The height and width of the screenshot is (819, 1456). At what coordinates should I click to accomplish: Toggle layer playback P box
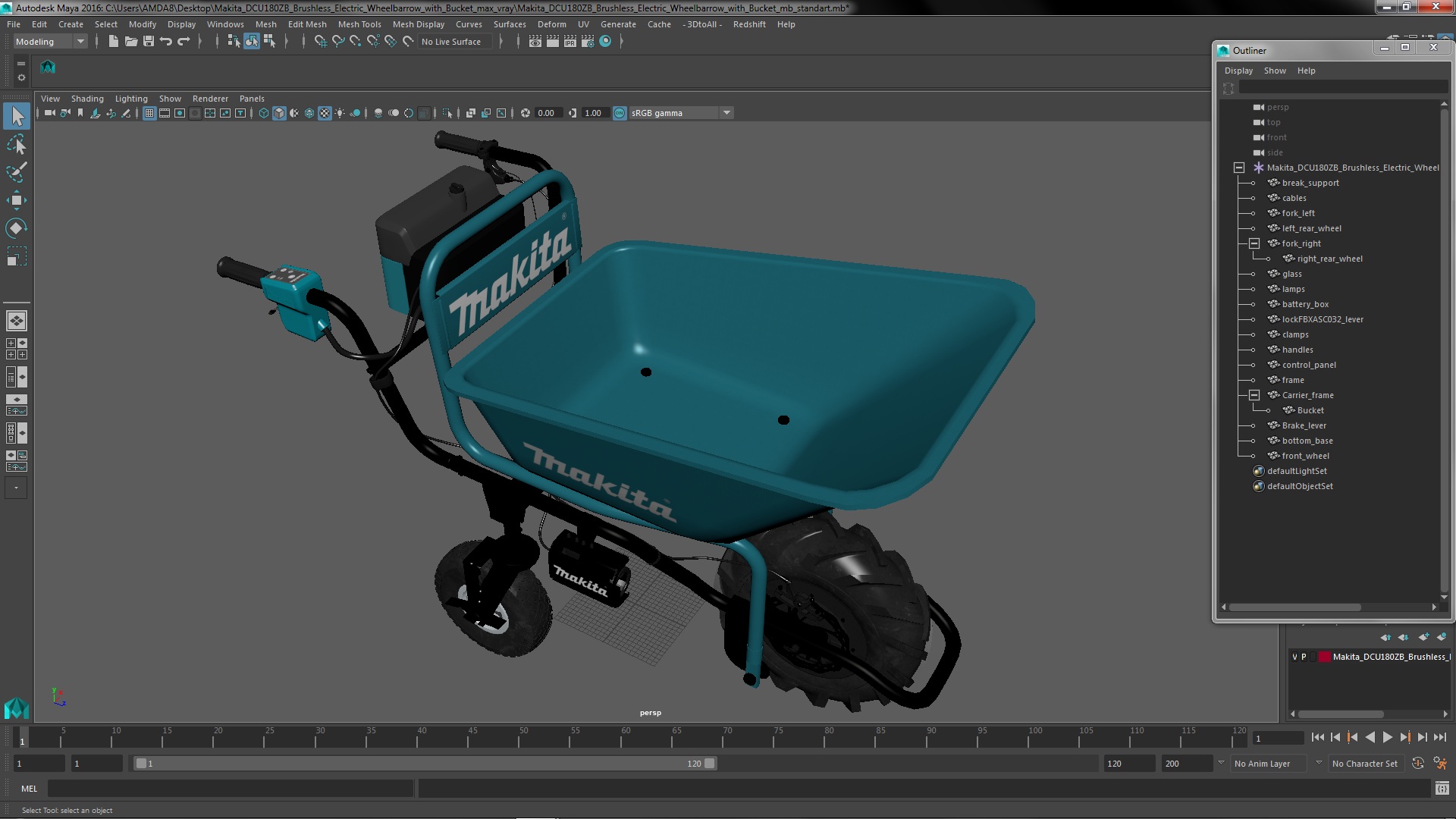click(1304, 657)
